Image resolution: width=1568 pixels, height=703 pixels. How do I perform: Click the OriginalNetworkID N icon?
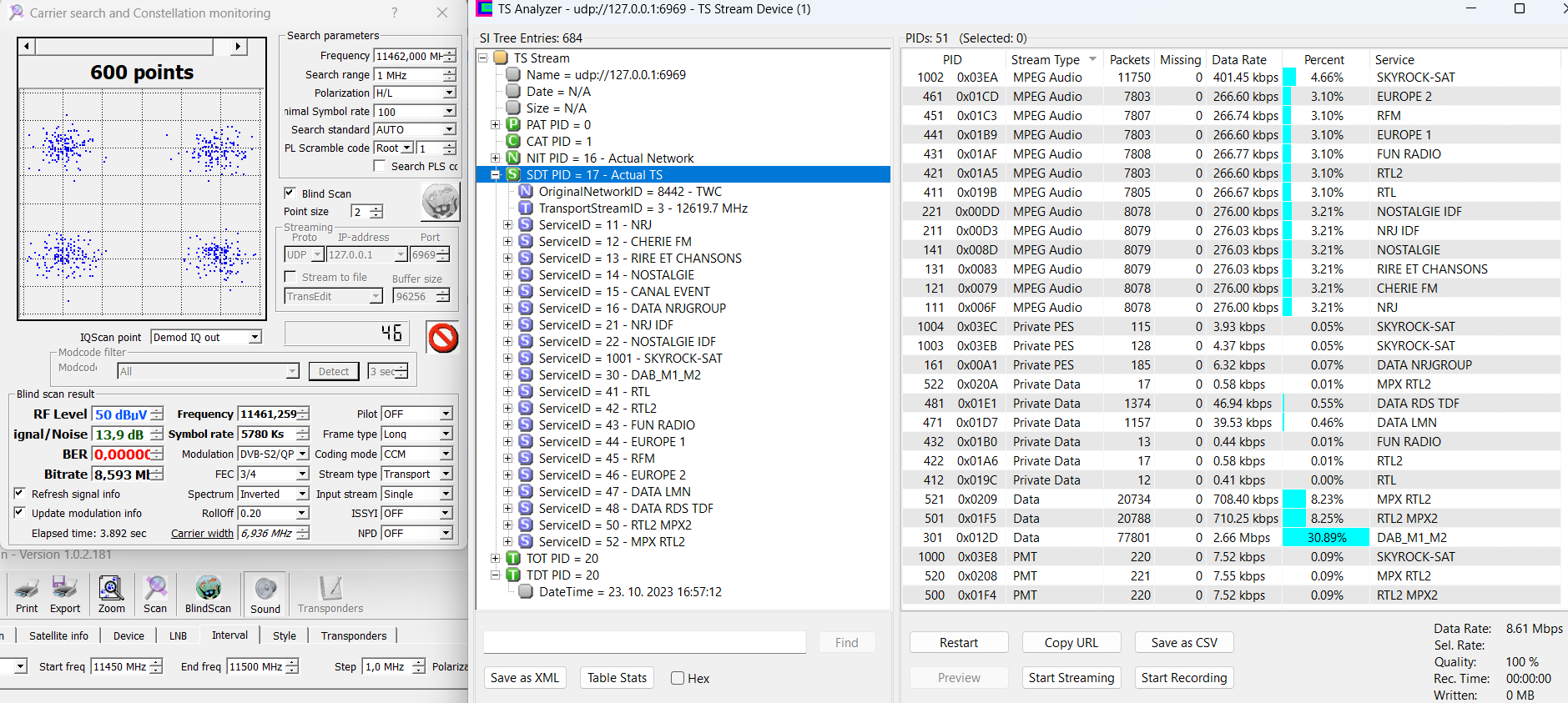pos(526,192)
